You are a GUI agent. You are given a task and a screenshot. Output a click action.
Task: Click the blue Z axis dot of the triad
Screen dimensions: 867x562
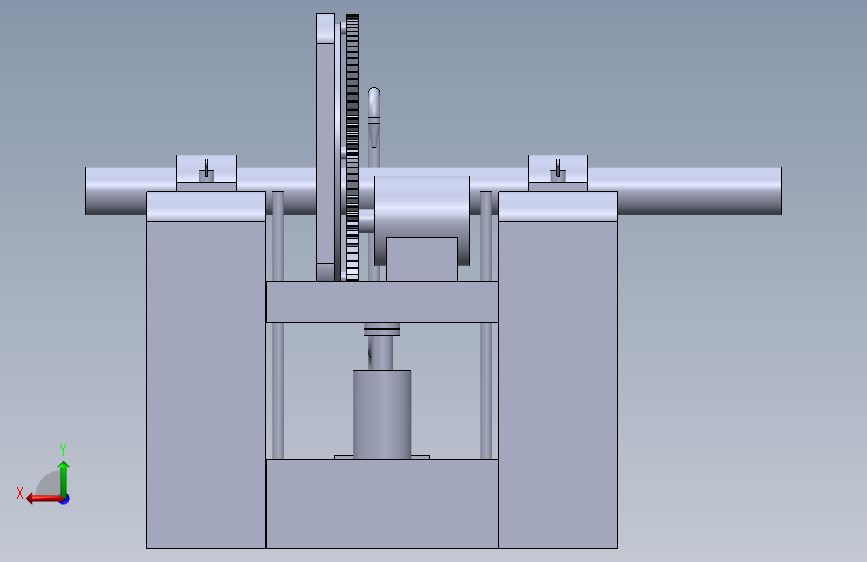pyautogui.click(x=65, y=499)
